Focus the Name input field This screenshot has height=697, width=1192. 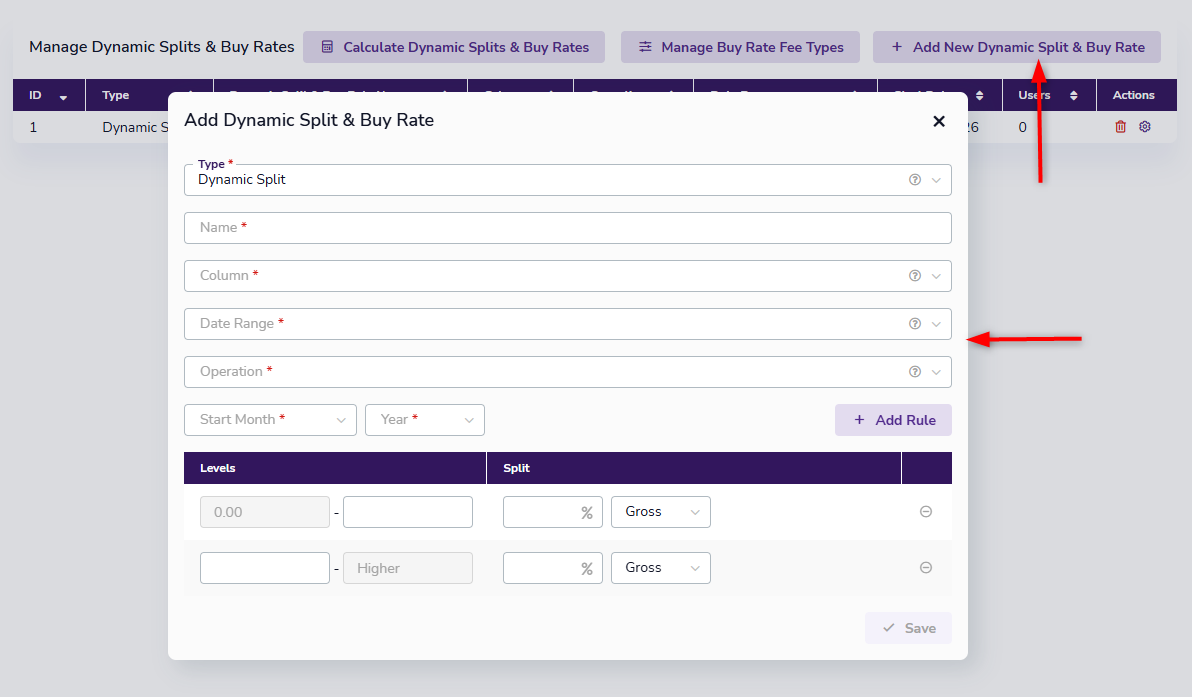pos(567,228)
